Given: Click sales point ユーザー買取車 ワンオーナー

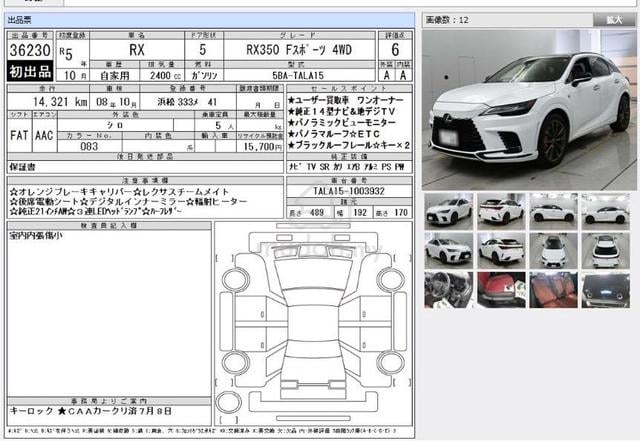Looking at the screenshot, I should point(345,100).
